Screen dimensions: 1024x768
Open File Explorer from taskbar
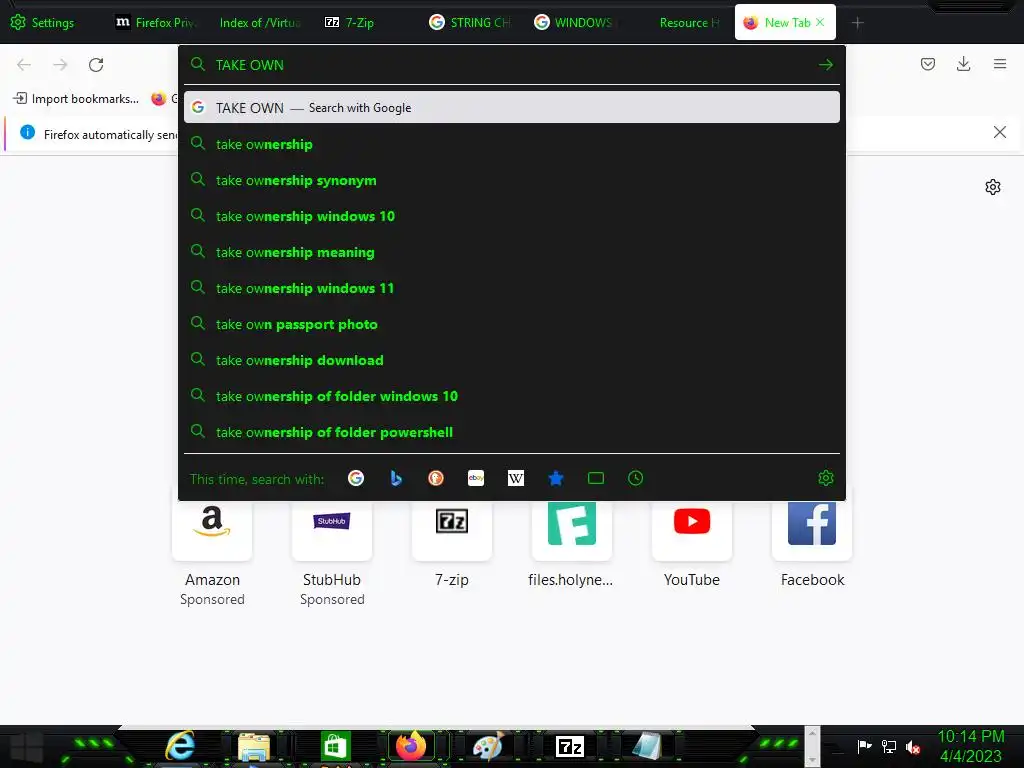pos(254,746)
